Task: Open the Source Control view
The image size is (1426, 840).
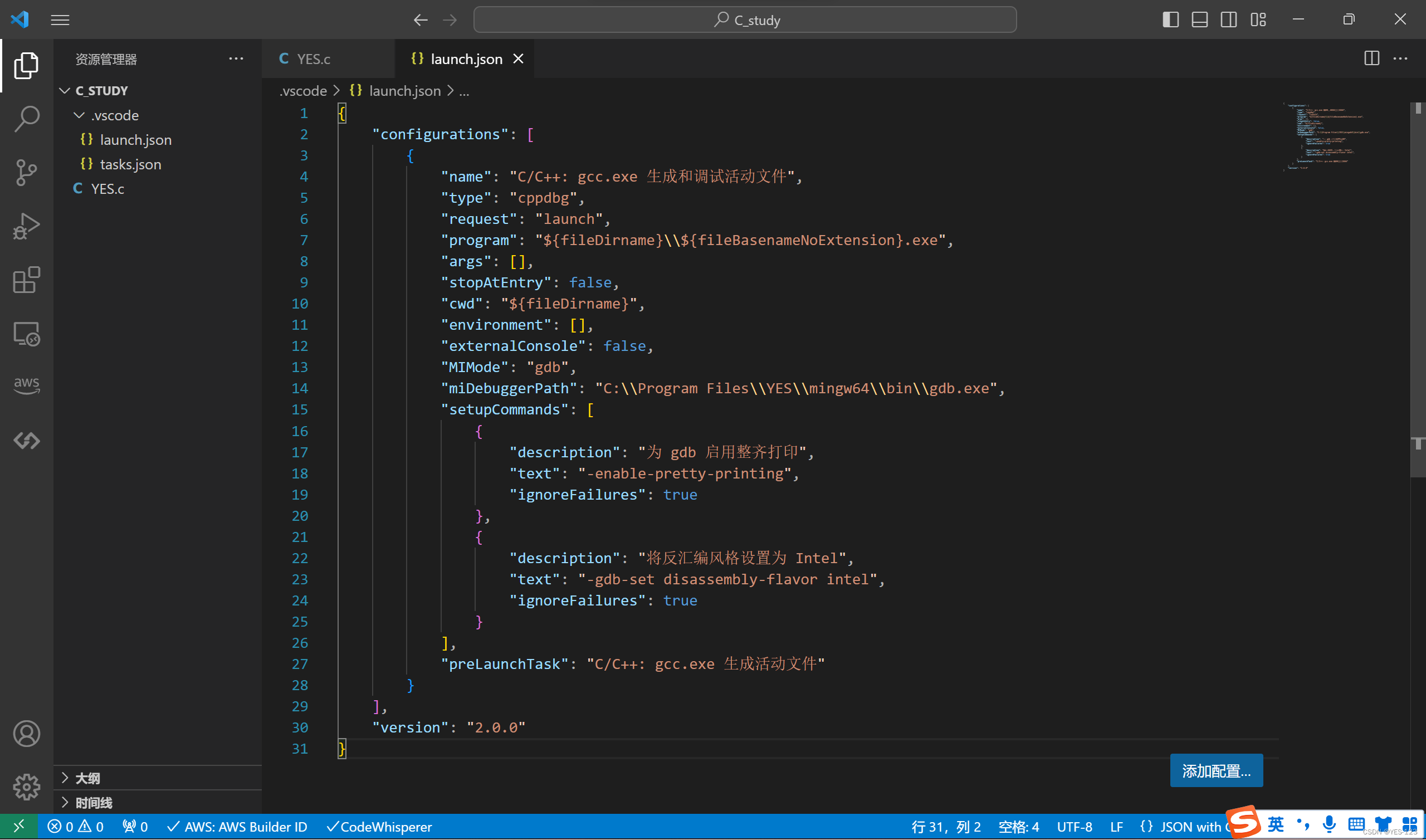Action: 26,173
